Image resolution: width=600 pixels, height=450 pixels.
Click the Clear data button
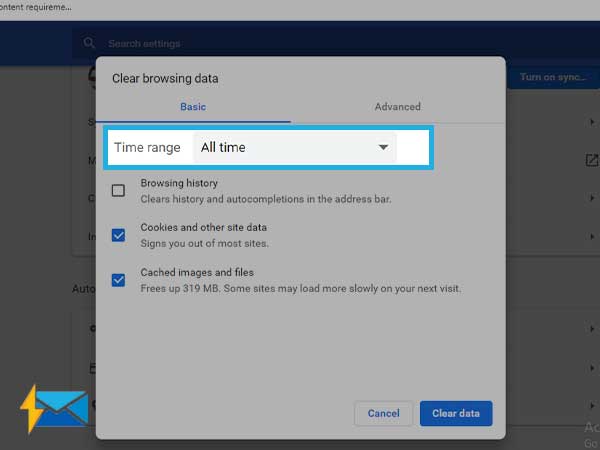456,413
